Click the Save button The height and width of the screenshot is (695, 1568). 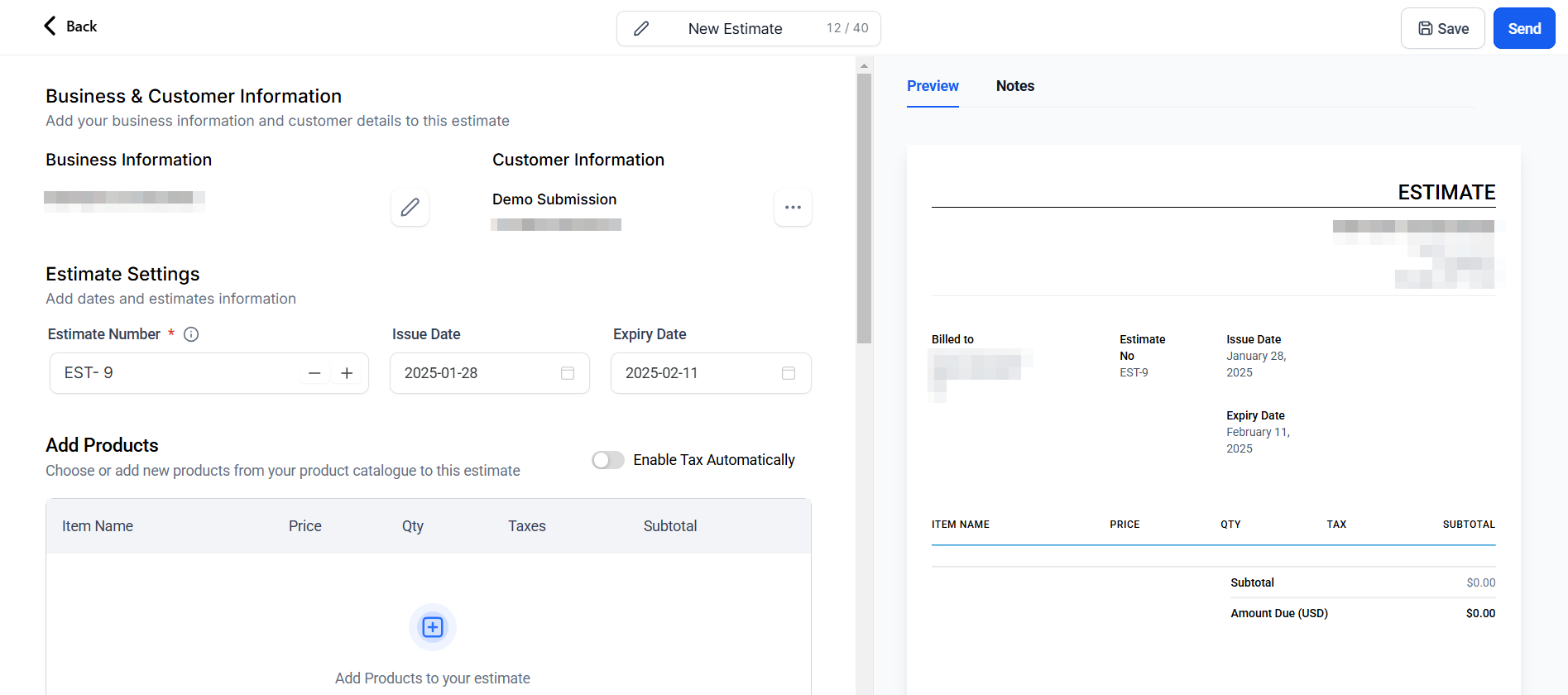coord(1442,29)
